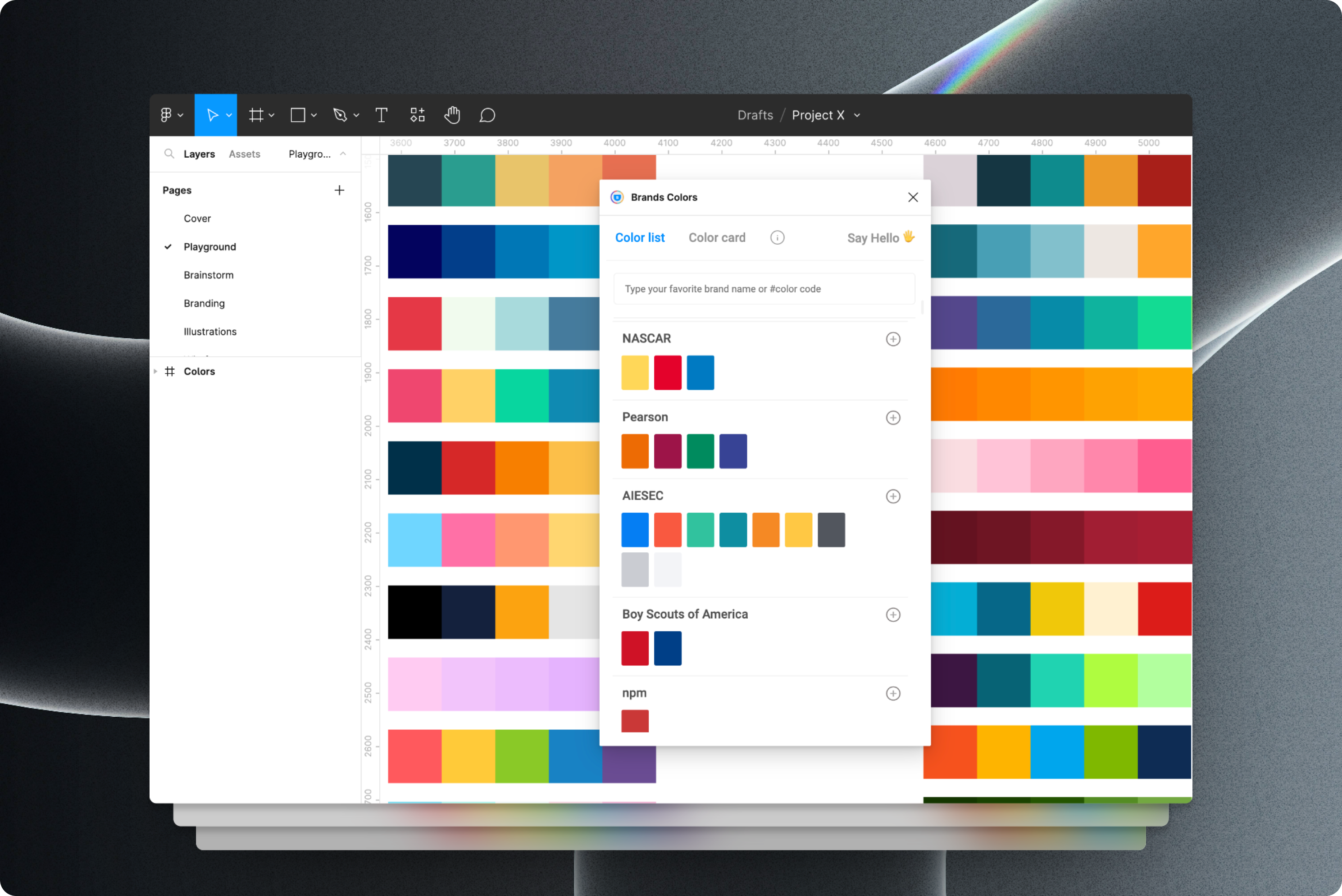
Task: Select the Hand tool
Action: [452, 115]
